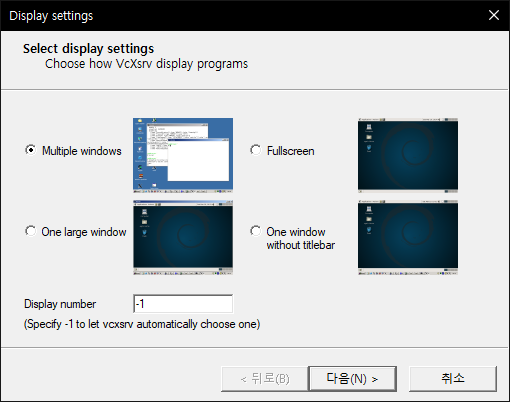
Task: Click the One window without titlebar preview
Action: coord(408,237)
